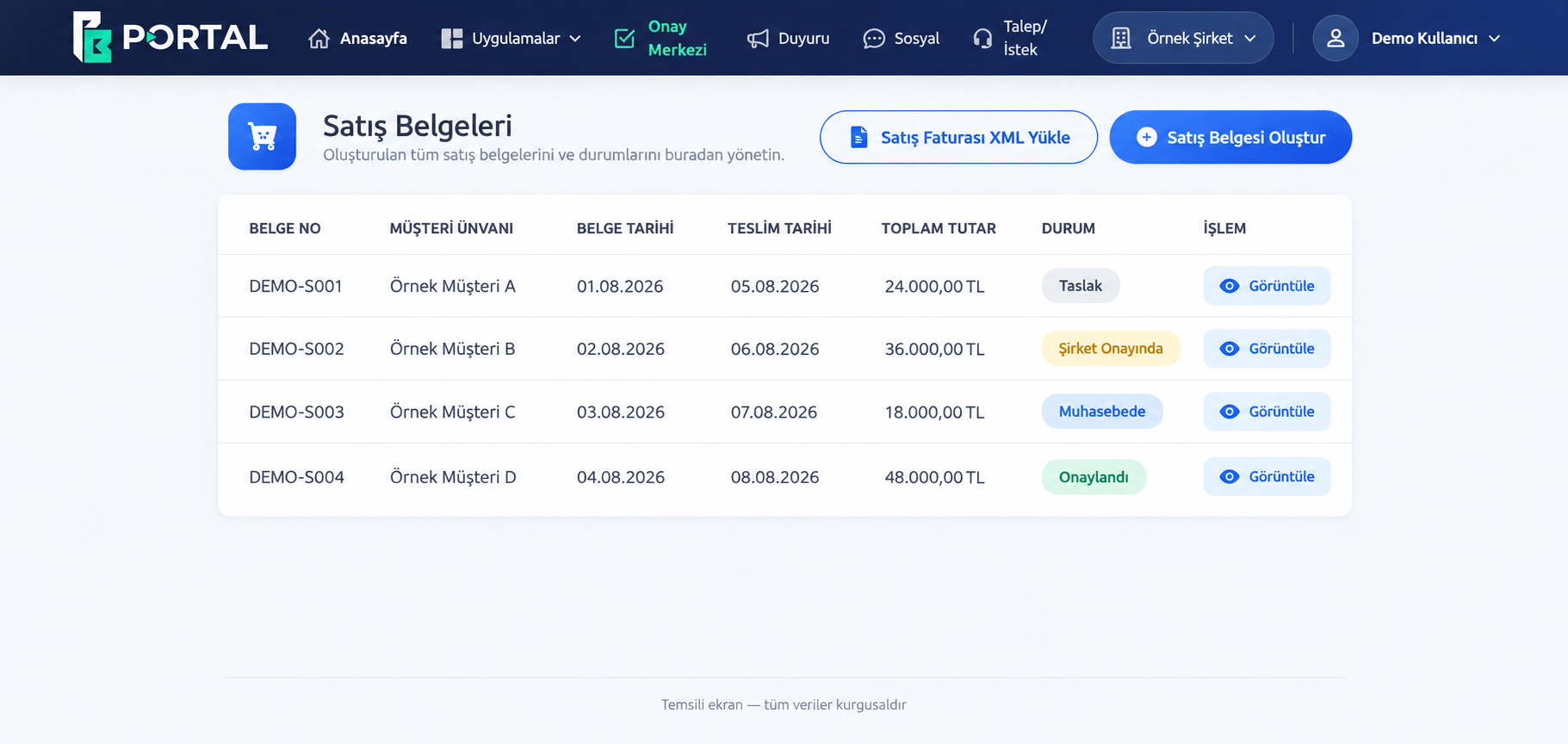Viewport: 1568px width, 744px height.
Task: Click the headset icon beside Talep/İstek
Action: coord(982,39)
